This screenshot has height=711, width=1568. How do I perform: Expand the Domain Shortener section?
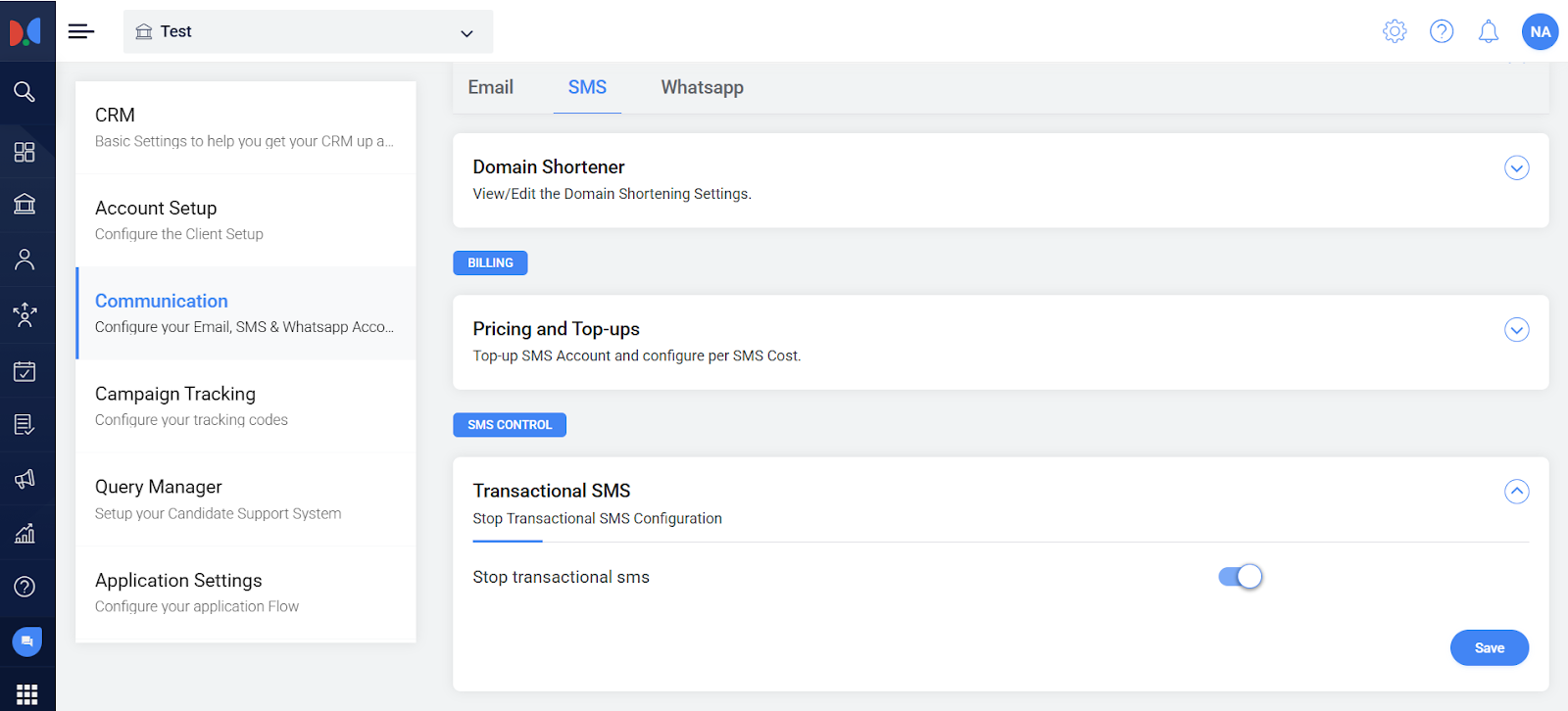point(1516,168)
